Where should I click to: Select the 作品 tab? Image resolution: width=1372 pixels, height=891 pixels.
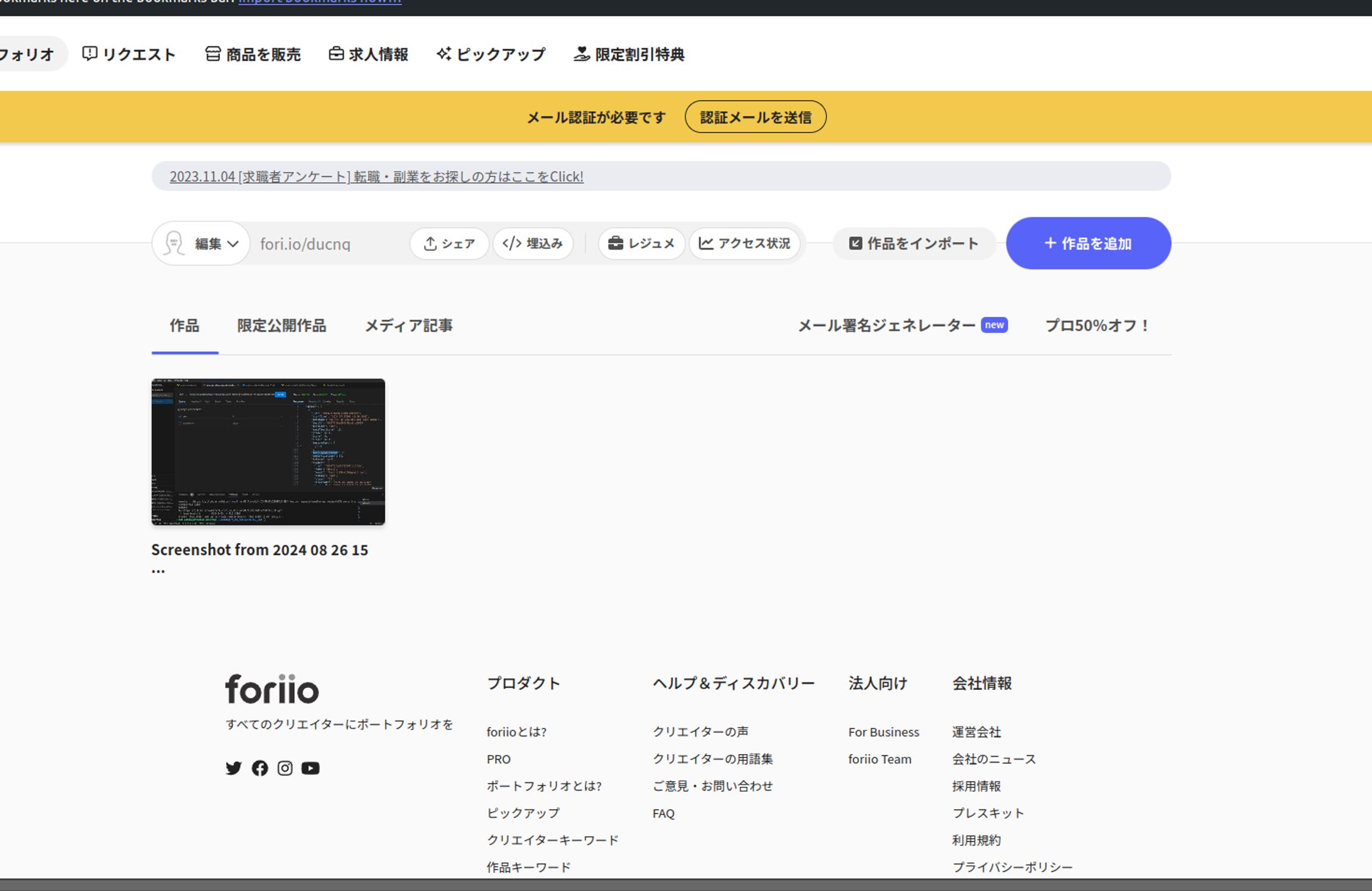pyautogui.click(x=184, y=325)
